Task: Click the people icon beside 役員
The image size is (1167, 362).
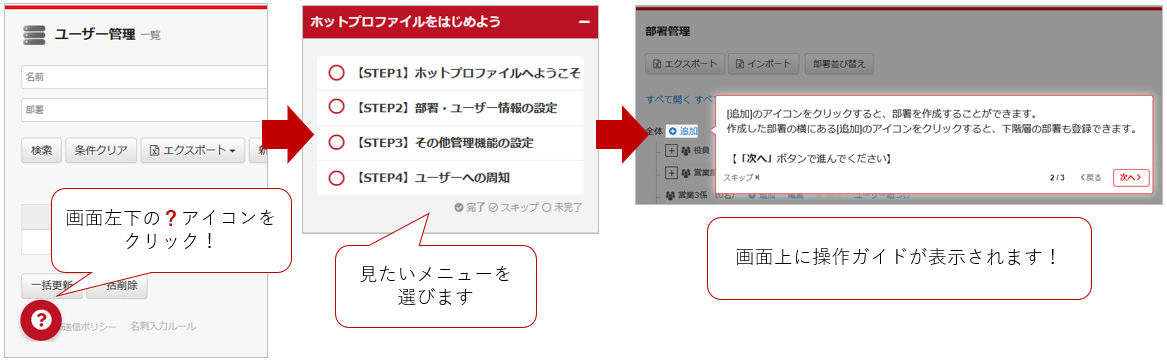Action: pyautogui.click(x=686, y=150)
